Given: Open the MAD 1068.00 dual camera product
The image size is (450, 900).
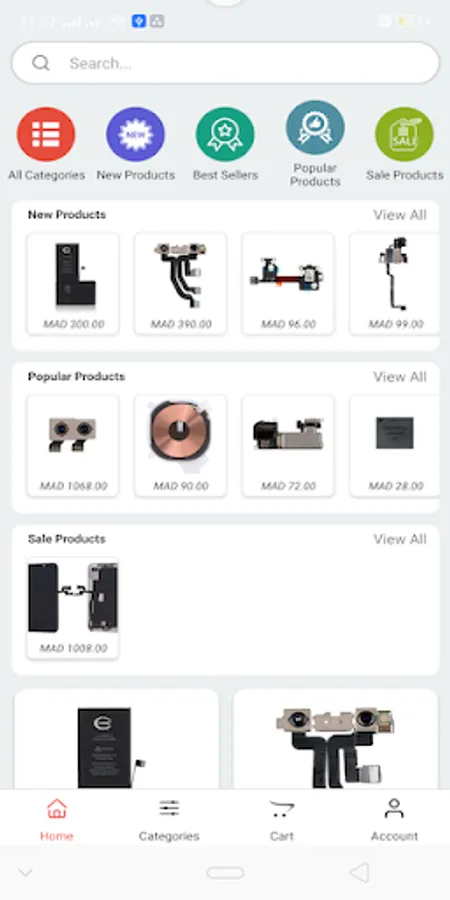Looking at the screenshot, I should 73,446.
